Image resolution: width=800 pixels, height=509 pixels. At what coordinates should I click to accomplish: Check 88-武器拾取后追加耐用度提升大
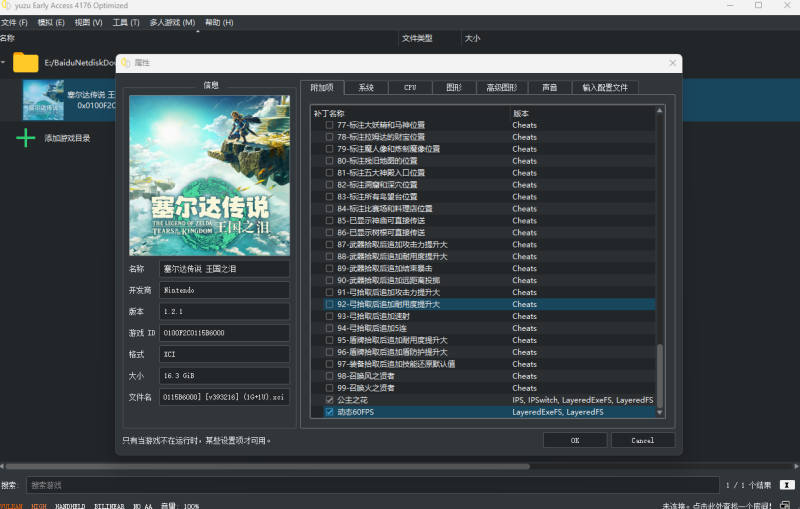click(x=329, y=256)
